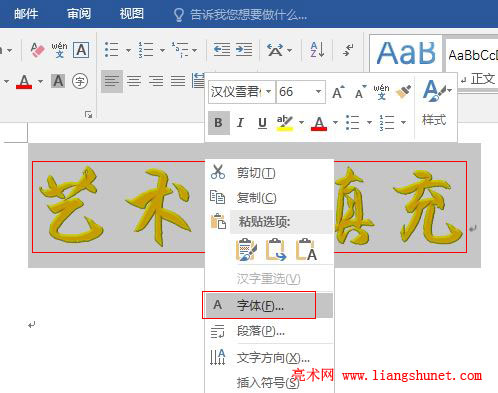Click the Clear All Formatting eraser icon
This screenshot has height=393, width=498.
(37, 50)
